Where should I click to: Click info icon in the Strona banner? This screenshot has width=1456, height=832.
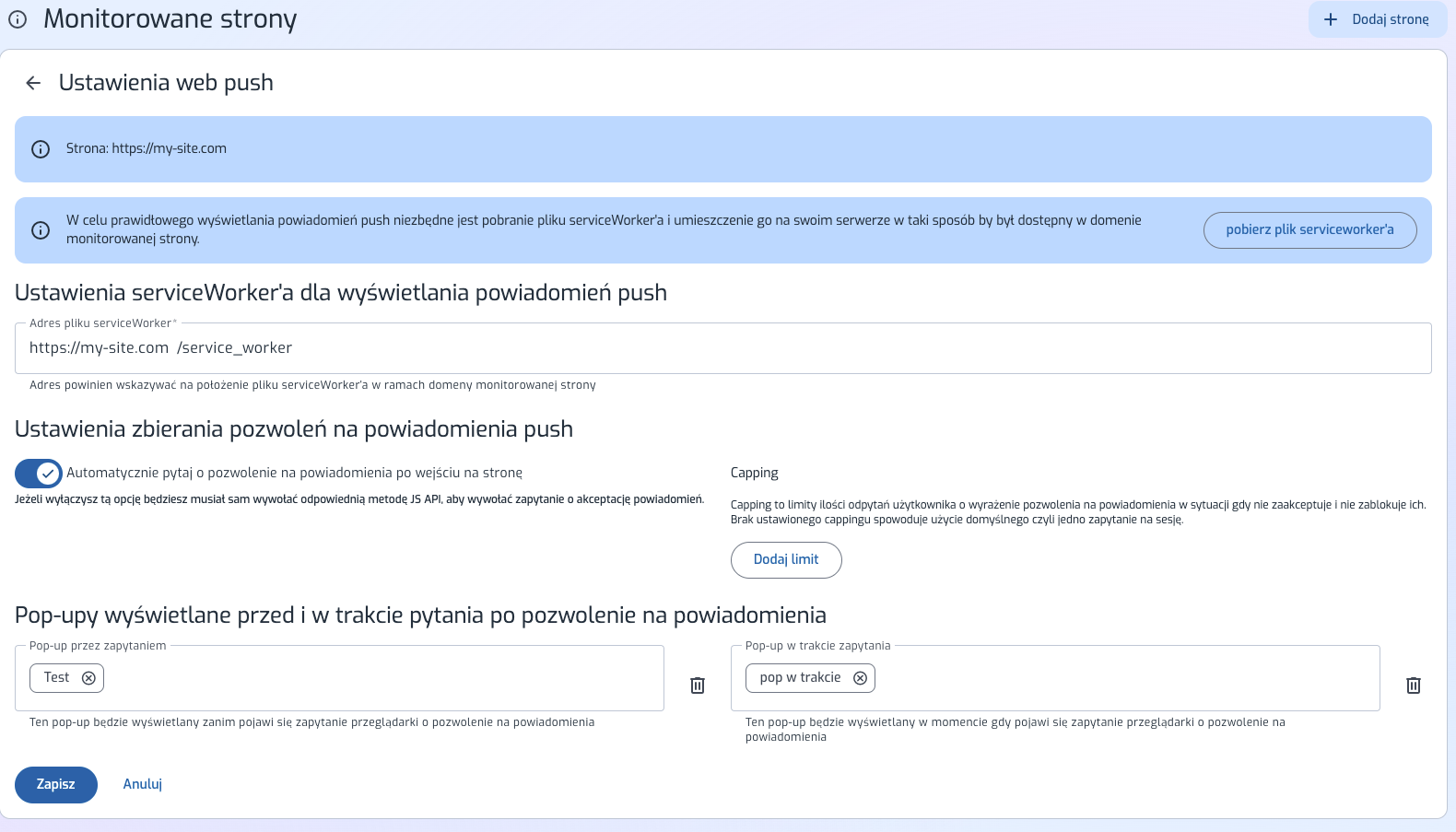click(x=41, y=149)
